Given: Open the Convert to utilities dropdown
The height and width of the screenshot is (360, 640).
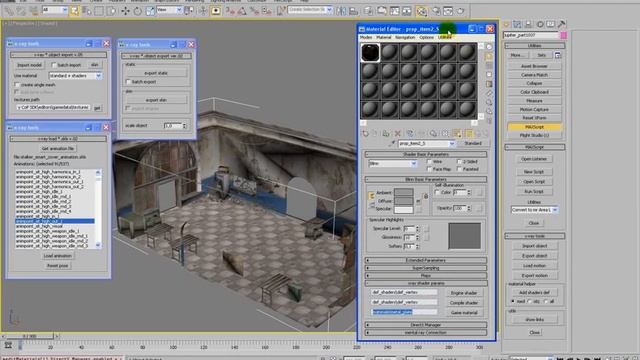Looking at the screenshot, I should pos(534,210).
